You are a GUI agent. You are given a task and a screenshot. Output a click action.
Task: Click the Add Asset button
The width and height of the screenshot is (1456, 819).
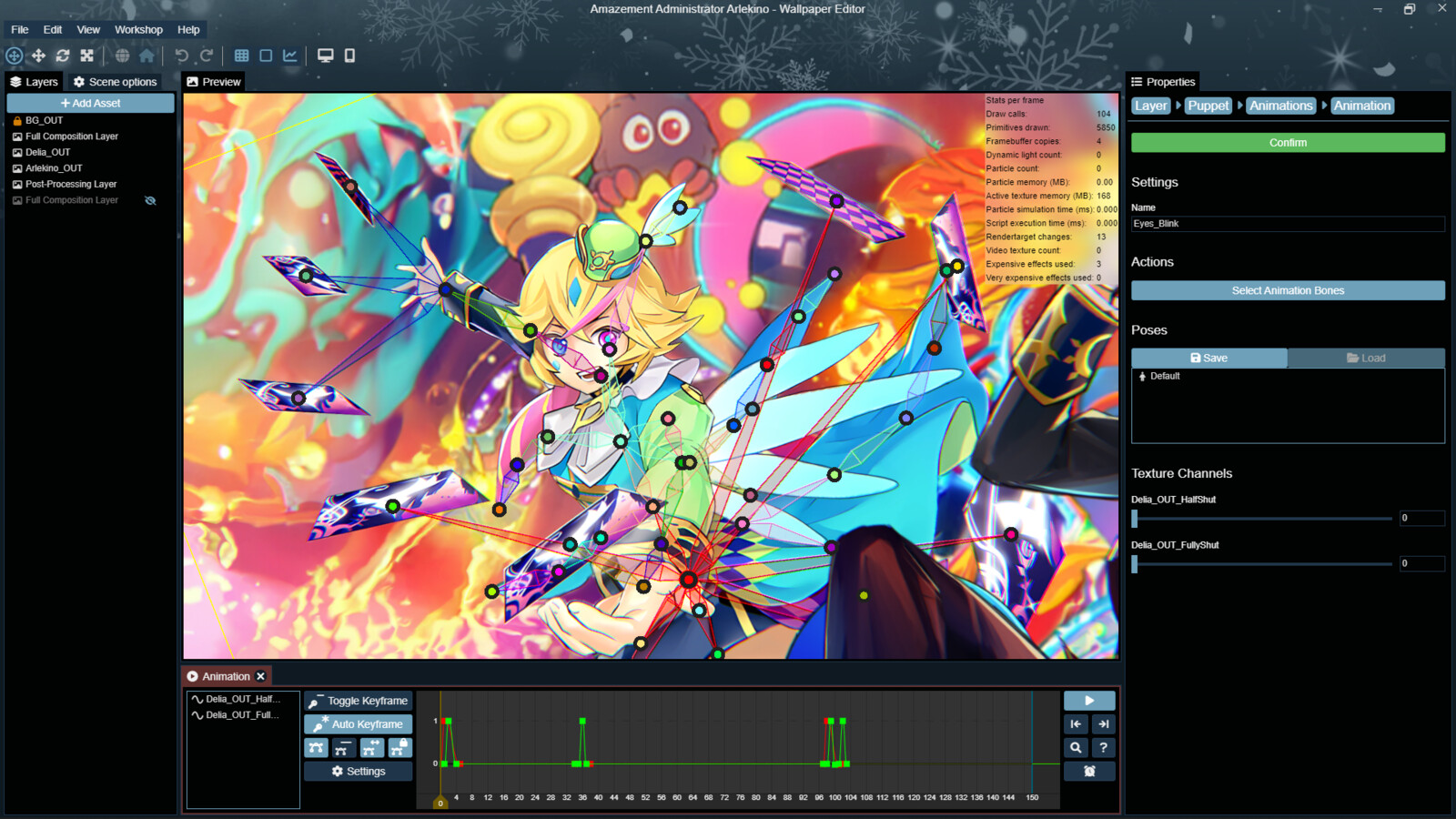tap(90, 103)
